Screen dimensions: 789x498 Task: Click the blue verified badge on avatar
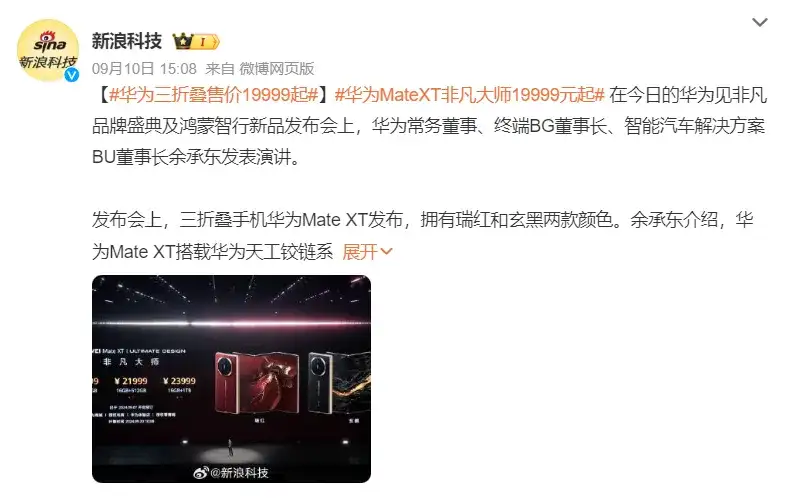[x=72, y=75]
